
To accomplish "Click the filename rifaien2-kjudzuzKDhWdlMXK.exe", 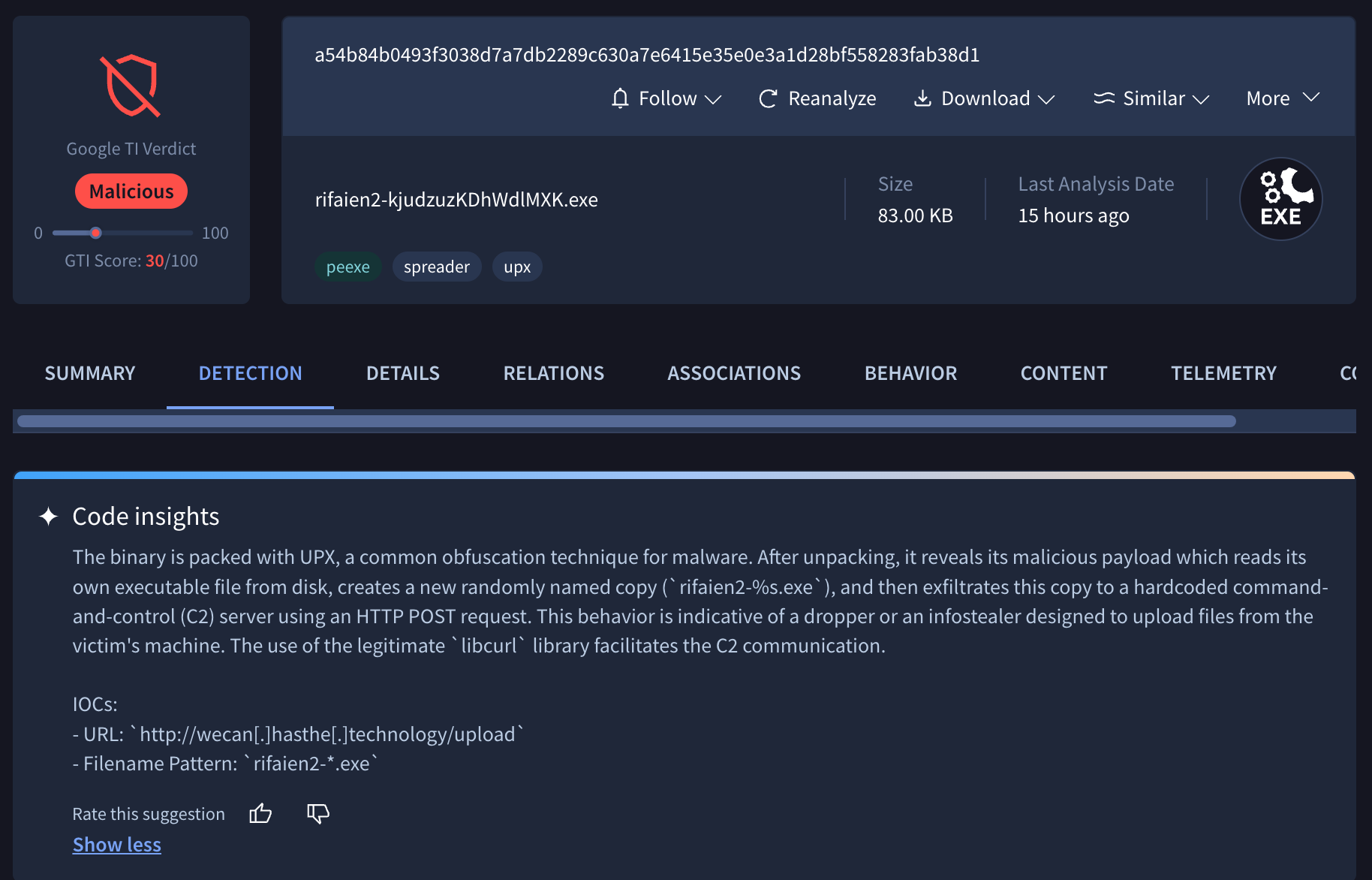I will [x=456, y=200].
